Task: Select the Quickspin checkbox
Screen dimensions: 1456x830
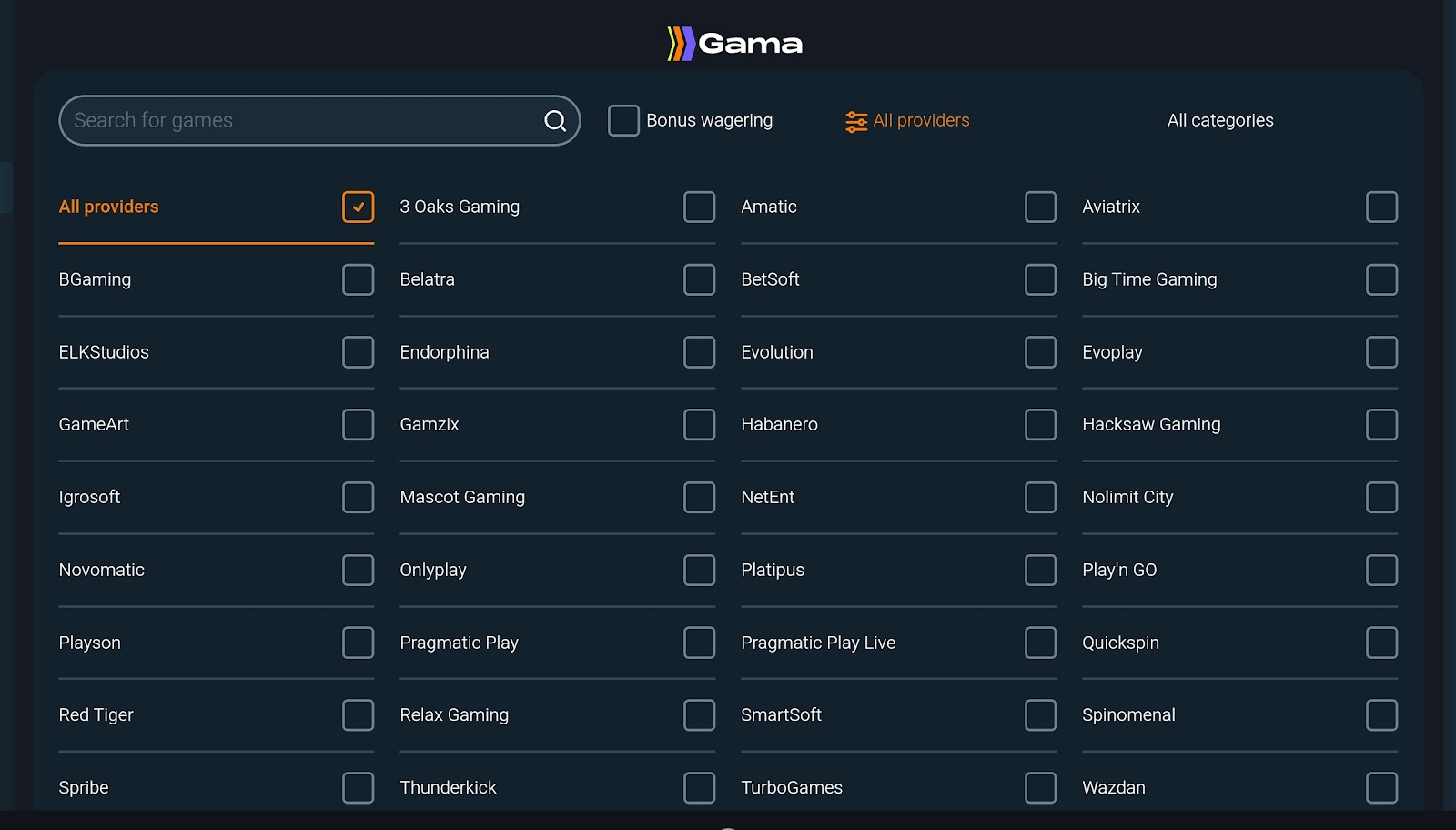Action: click(1382, 643)
